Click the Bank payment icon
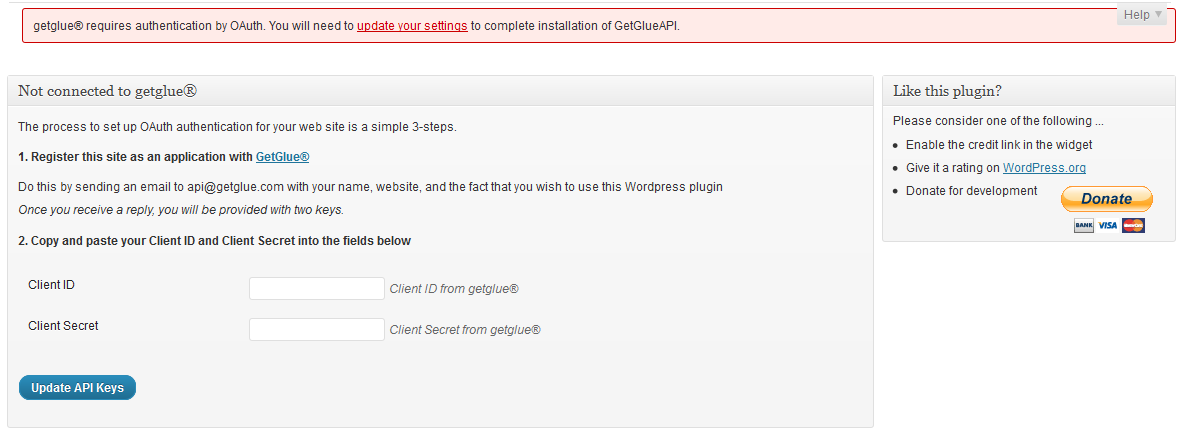This screenshot has height=435, width=1181. coord(1084,225)
